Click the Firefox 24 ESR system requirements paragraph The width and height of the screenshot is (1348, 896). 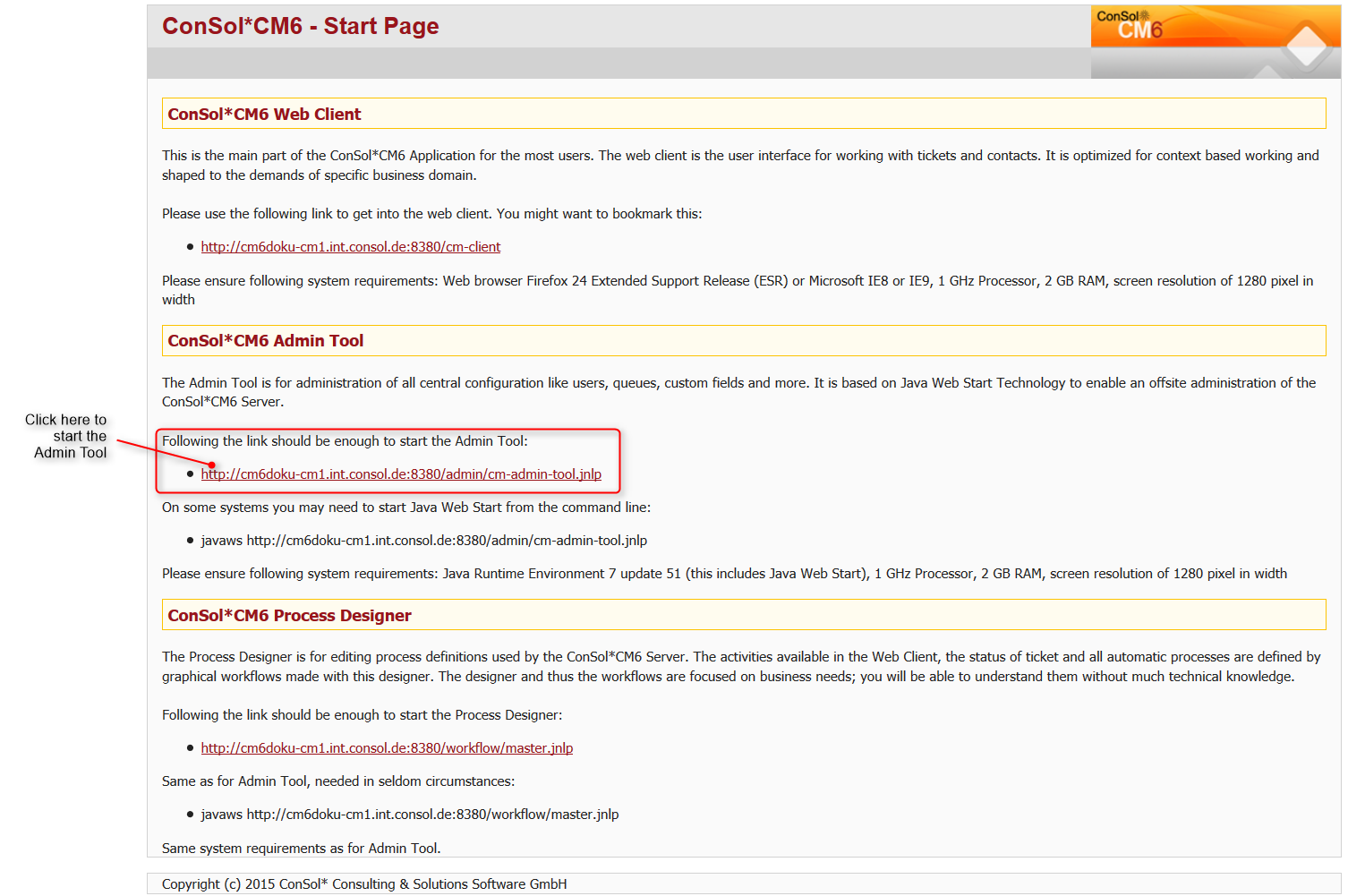(x=738, y=290)
